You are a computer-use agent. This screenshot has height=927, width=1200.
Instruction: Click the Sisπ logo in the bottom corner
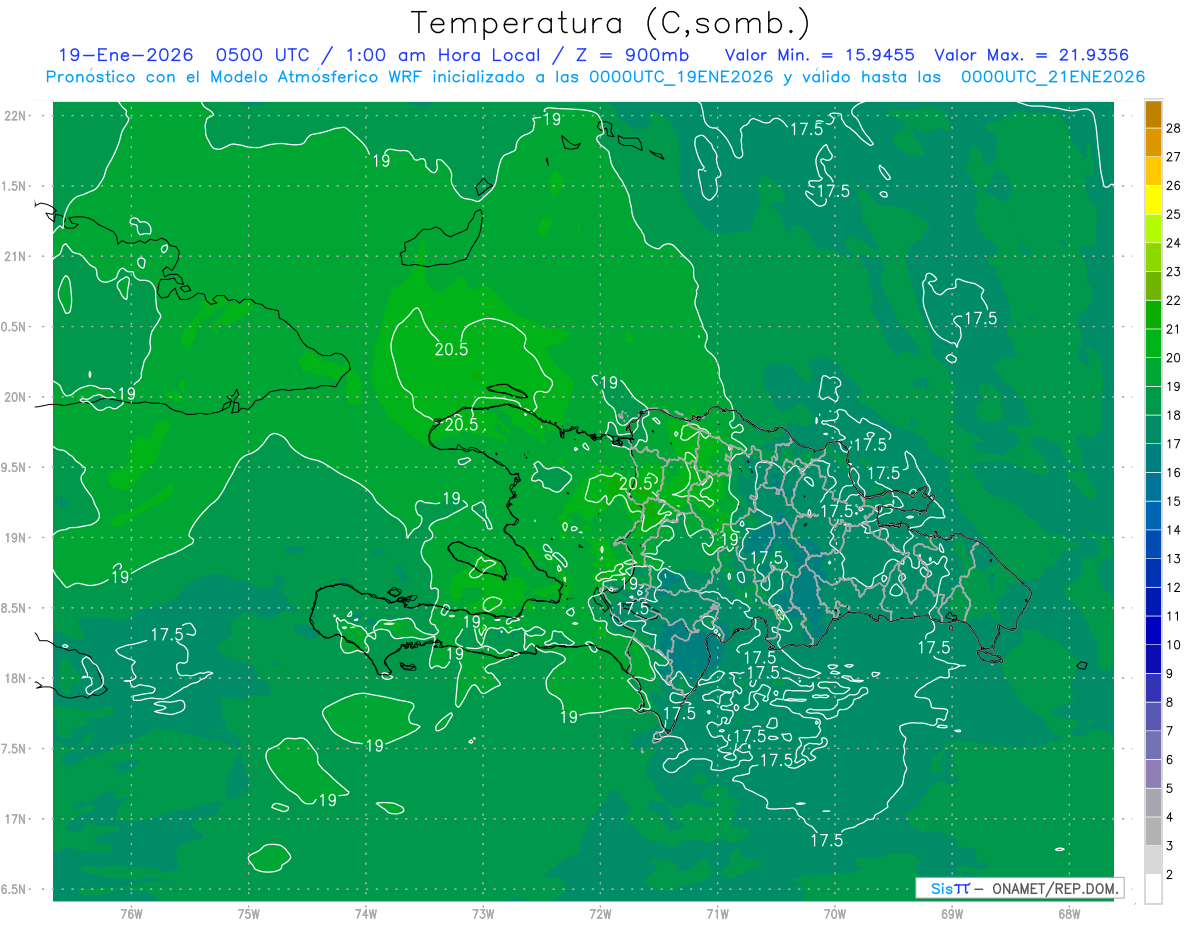point(949,888)
